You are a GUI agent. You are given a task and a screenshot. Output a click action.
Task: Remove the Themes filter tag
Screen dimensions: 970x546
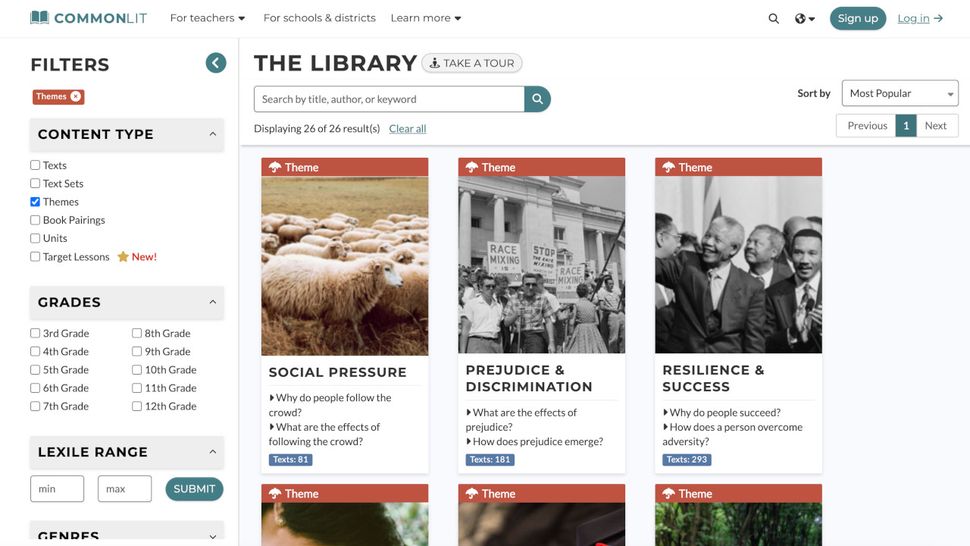tap(75, 97)
